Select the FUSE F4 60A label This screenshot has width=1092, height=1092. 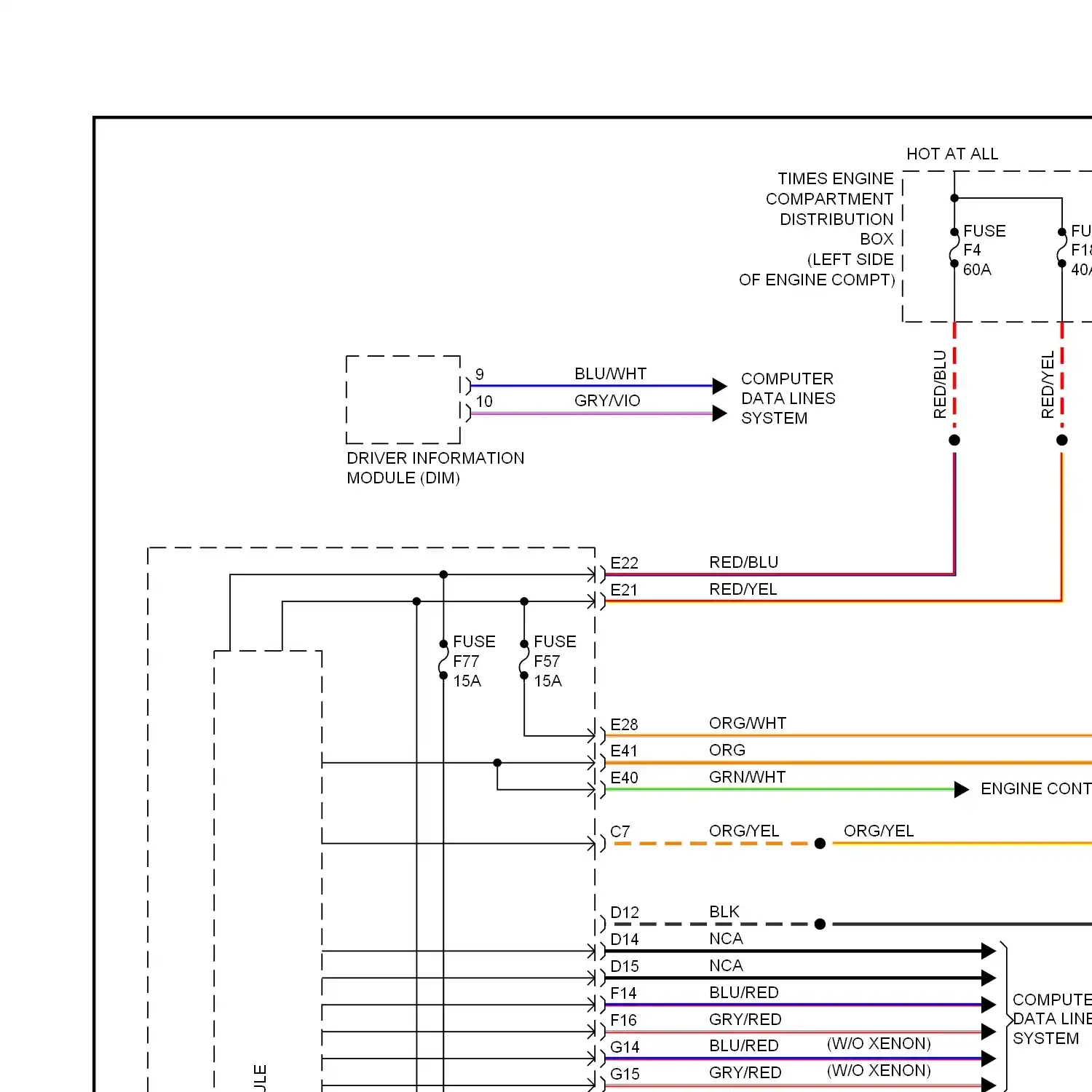[984, 250]
